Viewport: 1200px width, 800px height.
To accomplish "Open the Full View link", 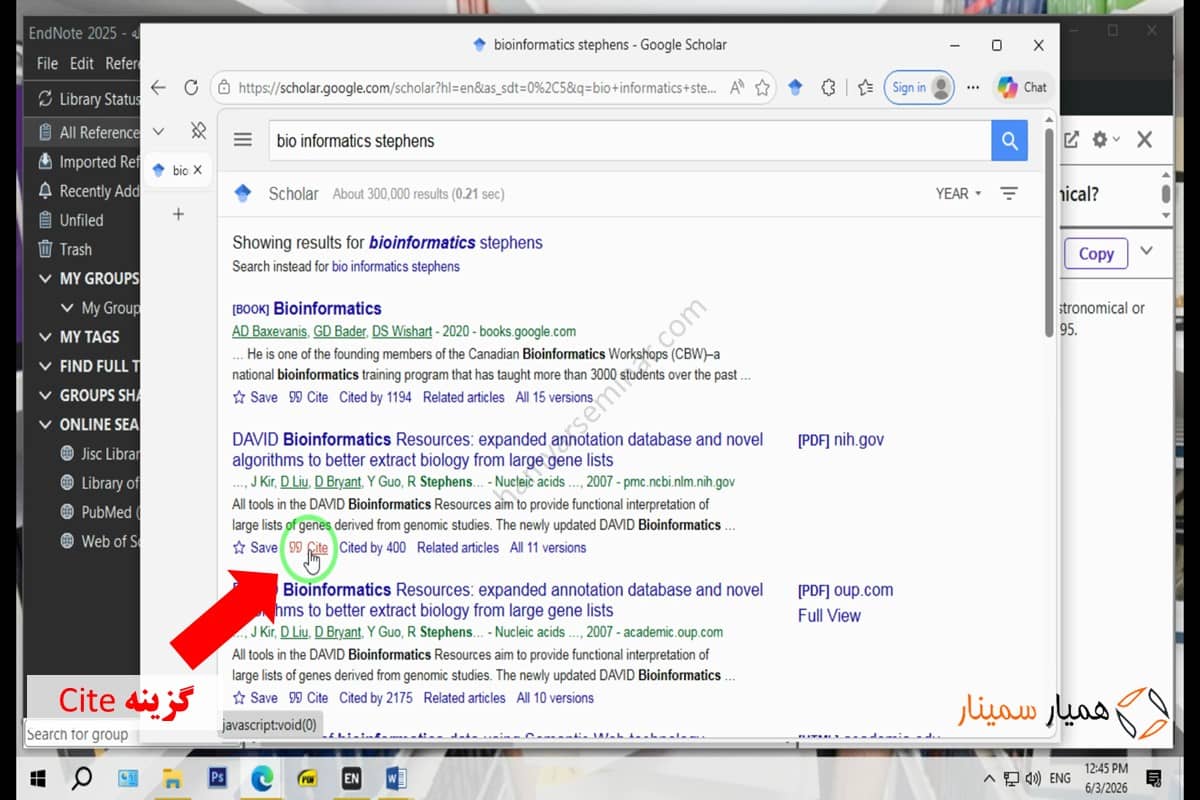I will click(829, 616).
